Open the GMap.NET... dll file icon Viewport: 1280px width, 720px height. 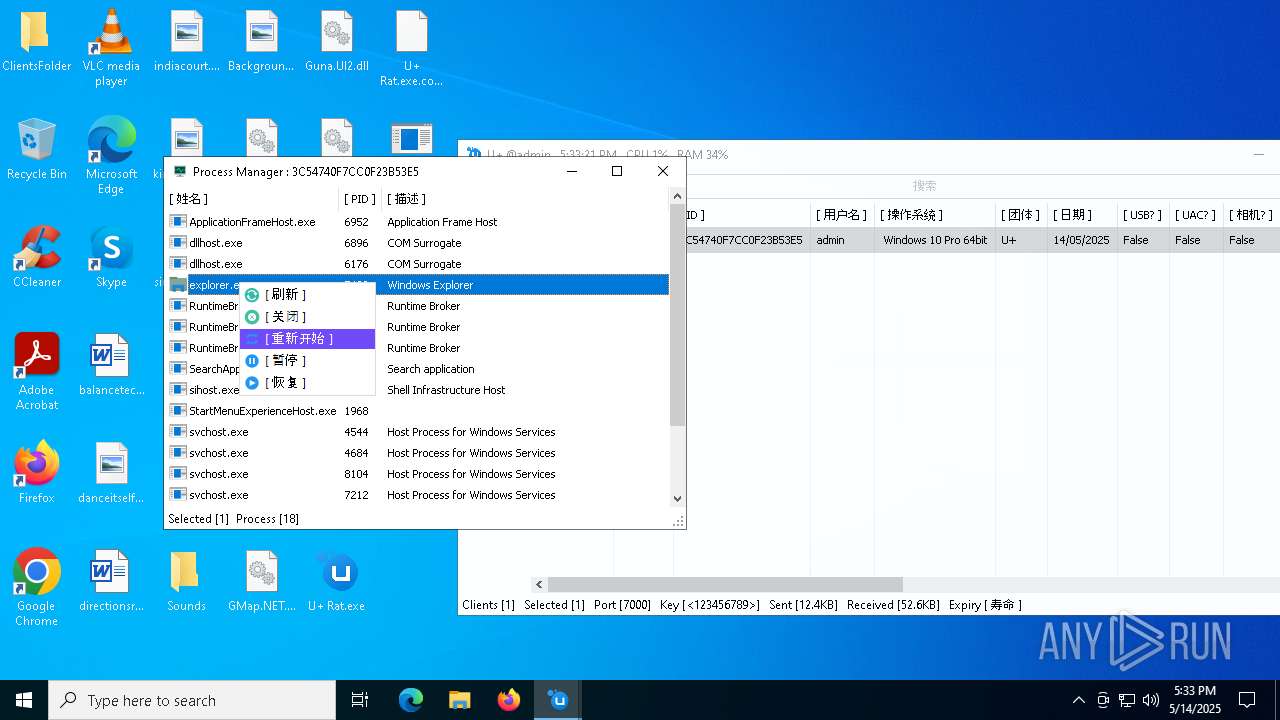tap(261, 581)
